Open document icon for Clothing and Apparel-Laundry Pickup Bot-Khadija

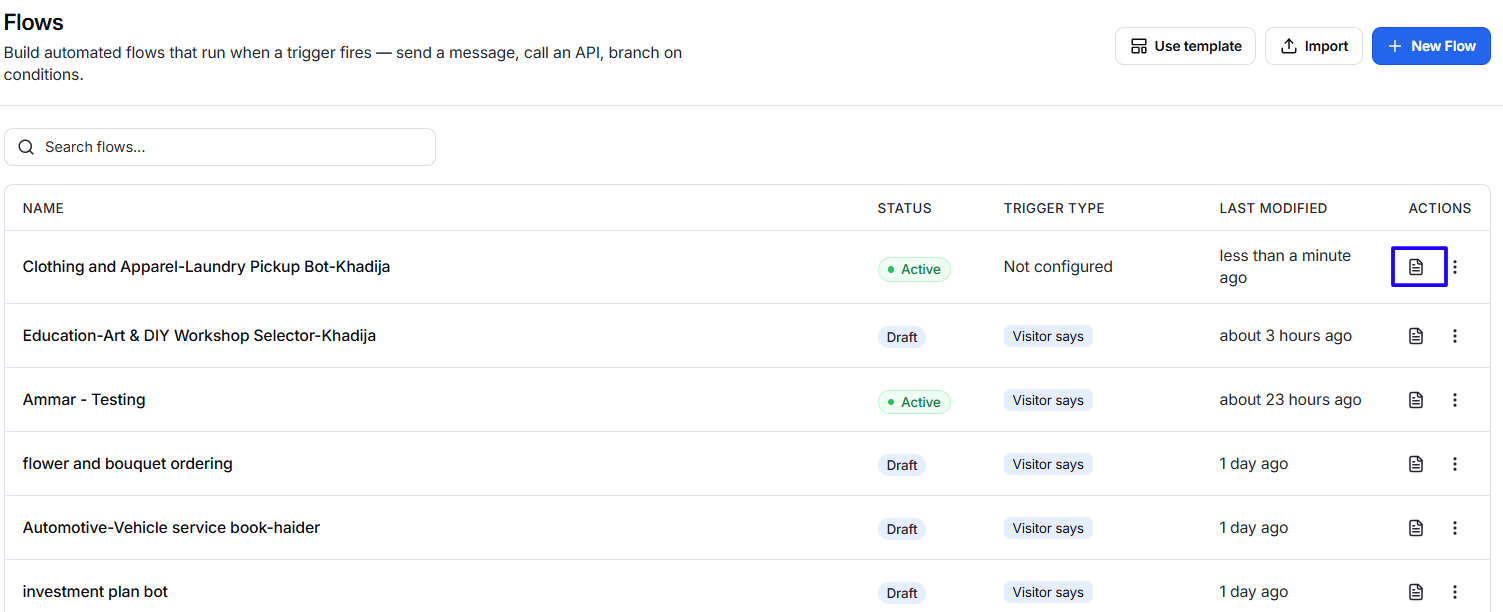1415,267
